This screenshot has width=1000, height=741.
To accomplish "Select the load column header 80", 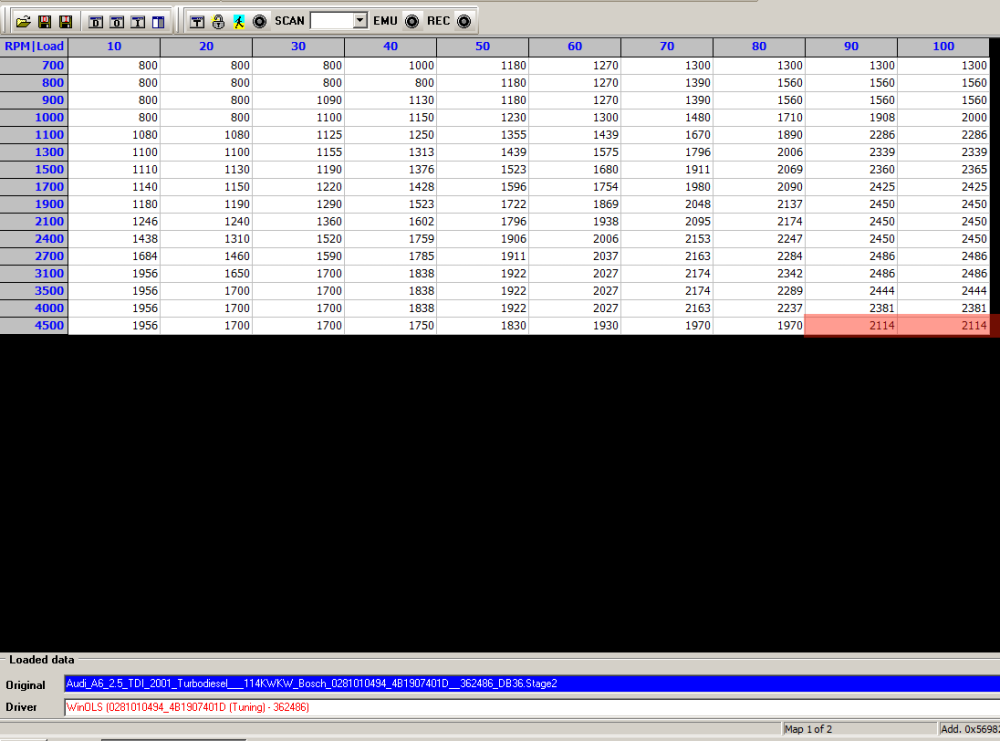I will (759, 47).
